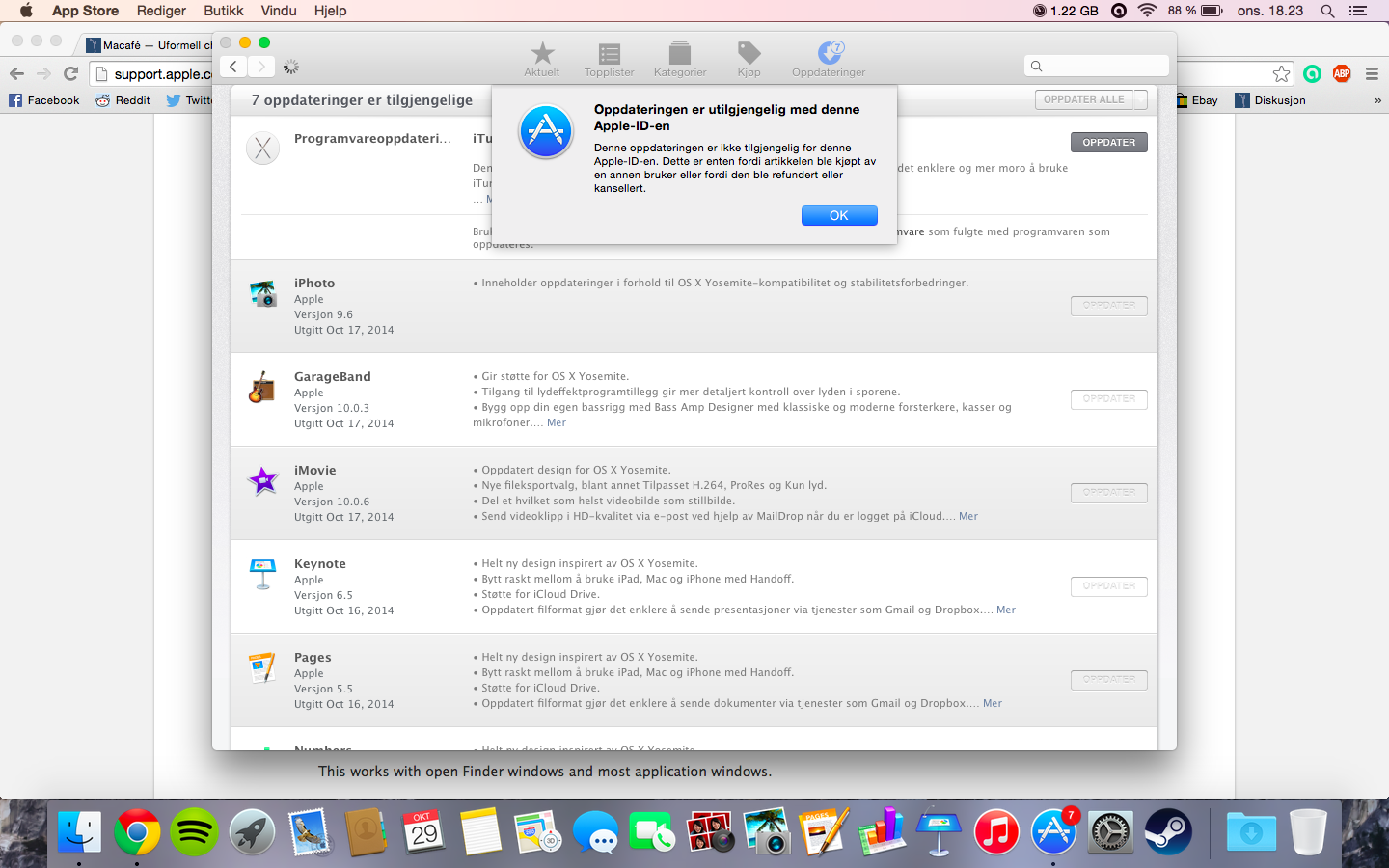Viewport: 1389px width, 868px height.
Task: Open System Preferences from the Dock
Action: 1110,831
